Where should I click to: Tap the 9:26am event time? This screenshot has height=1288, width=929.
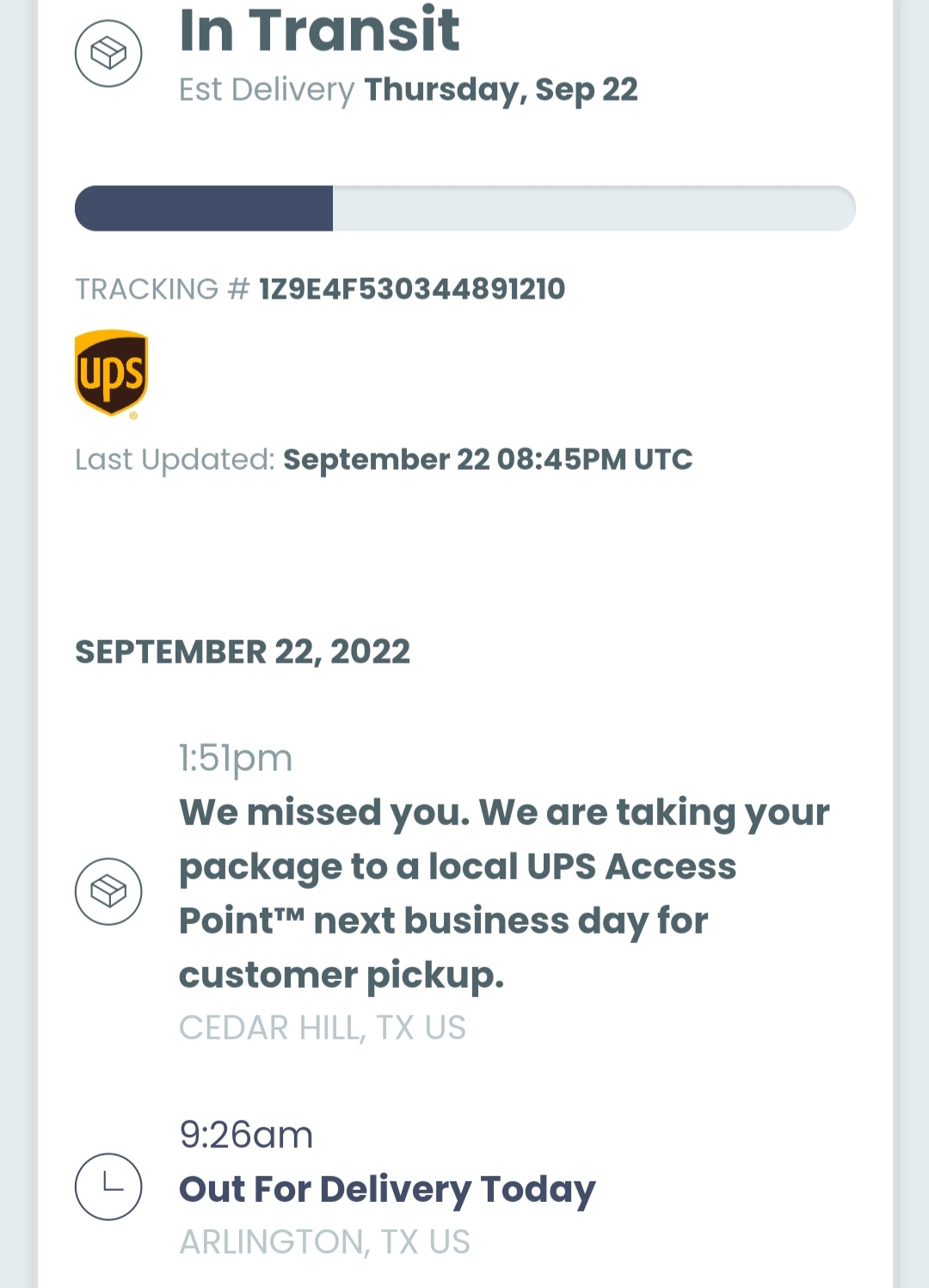click(x=246, y=1135)
